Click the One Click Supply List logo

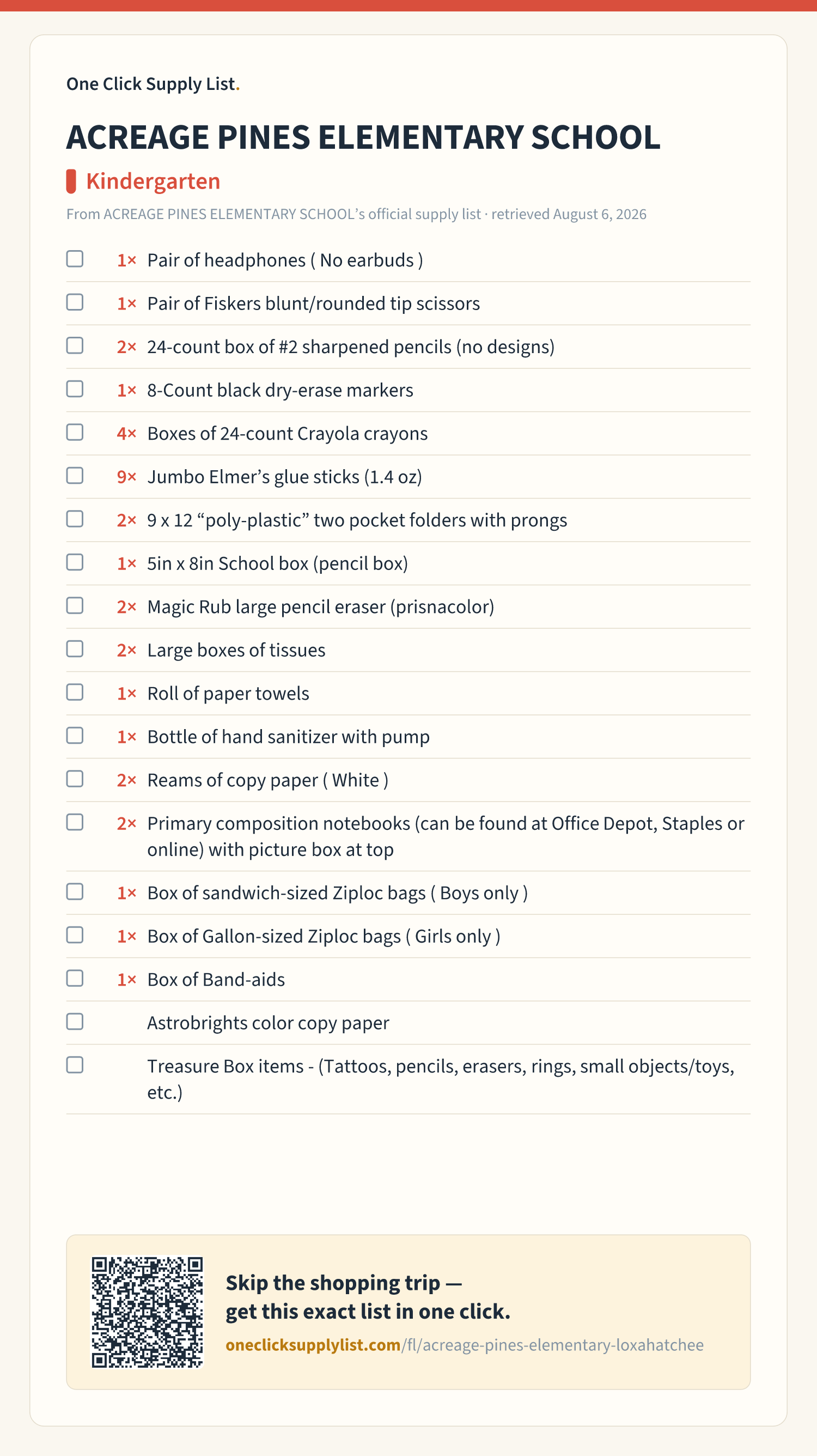tap(153, 84)
